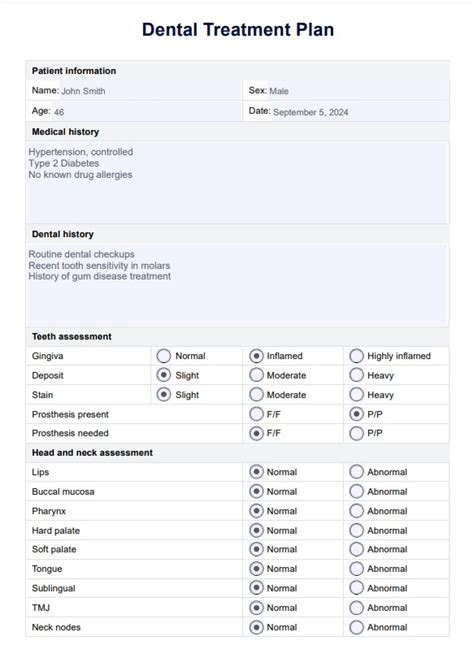Select Highly inflamed for Gingiva
The height and width of the screenshot is (671, 474).
pyautogui.click(x=356, y=356)
